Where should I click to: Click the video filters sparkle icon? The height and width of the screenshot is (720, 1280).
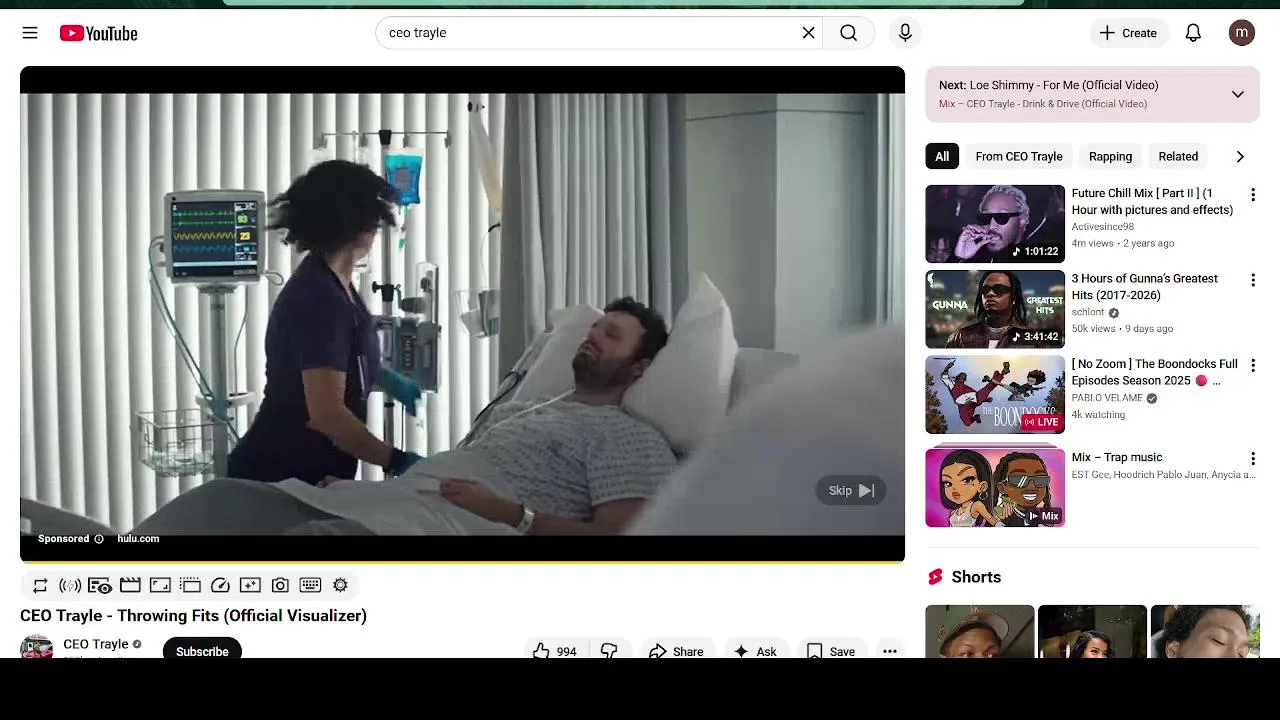point(250,585)
